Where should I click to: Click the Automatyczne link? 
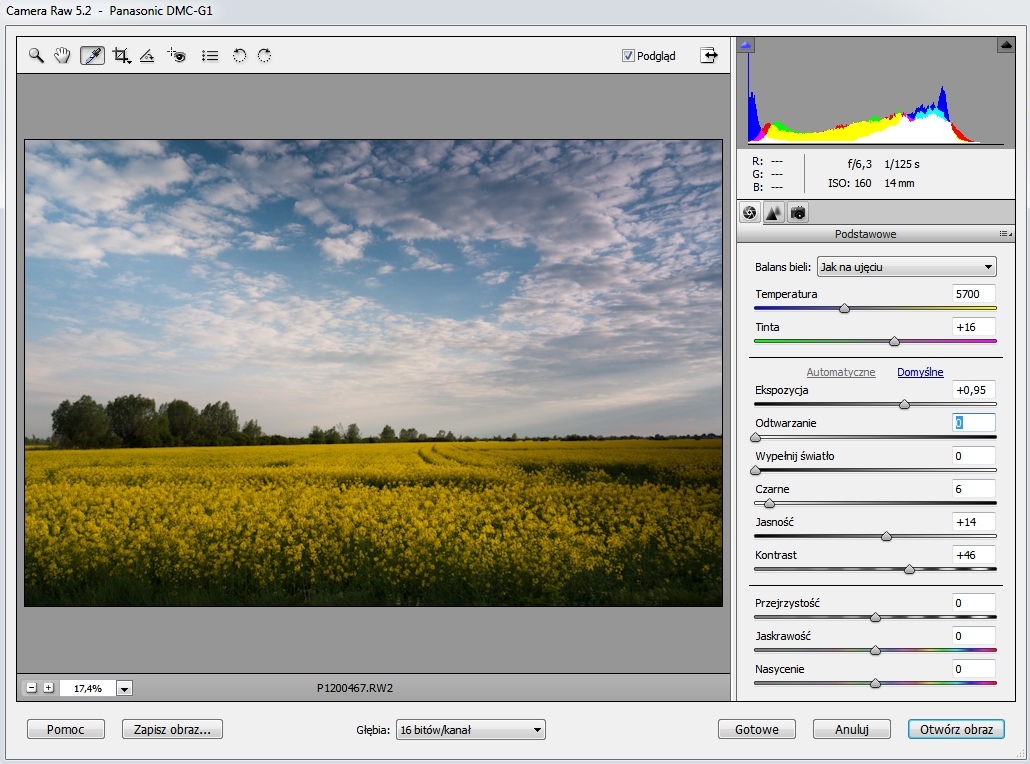click(840, 372)
